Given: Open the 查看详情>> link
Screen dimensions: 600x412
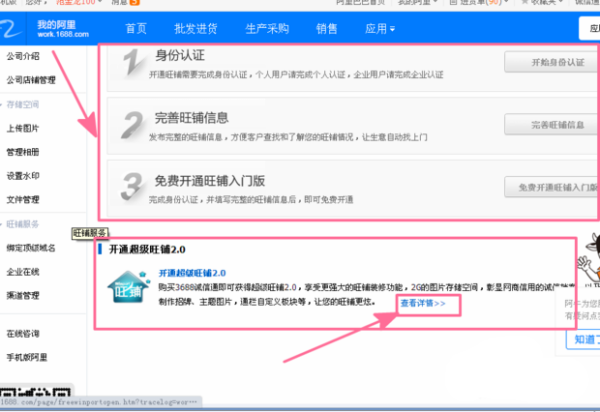Looking at the screenshot, I should tap(423, 303).
